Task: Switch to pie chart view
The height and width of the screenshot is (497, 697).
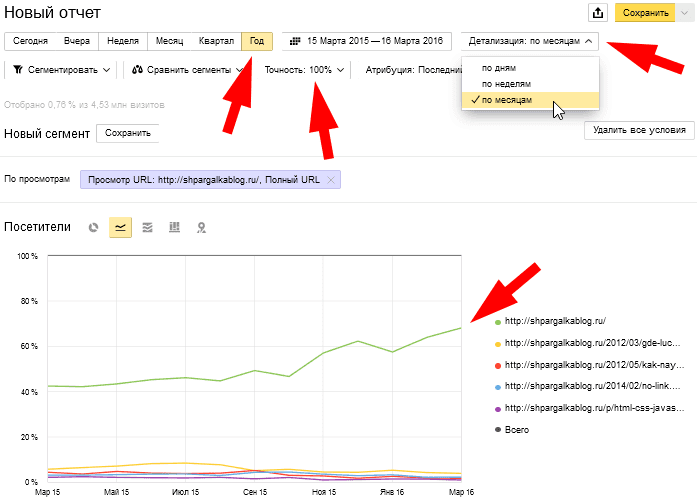Action: (93, 227)
